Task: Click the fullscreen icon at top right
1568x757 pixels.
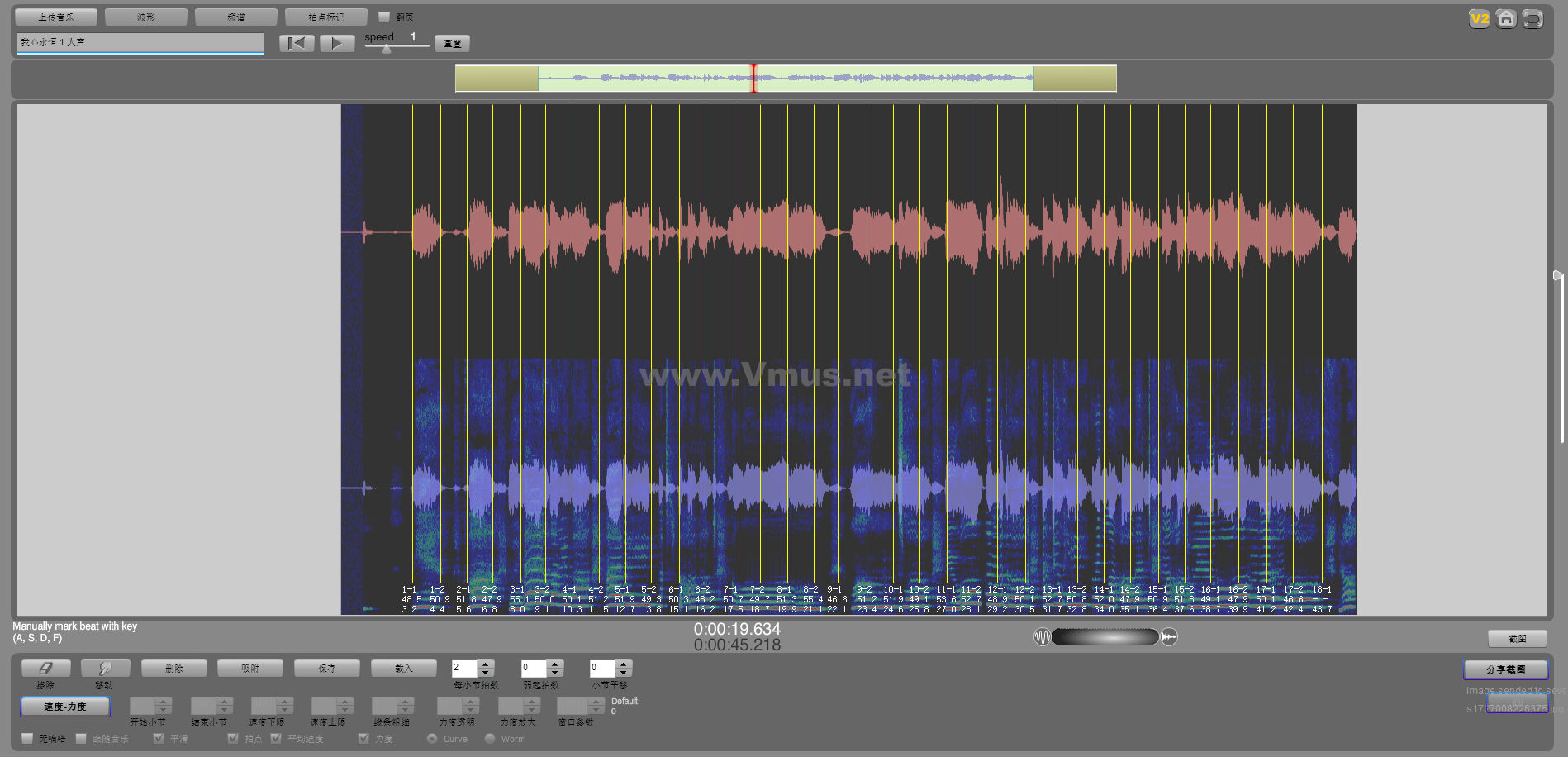Action: click(1532, 19)
